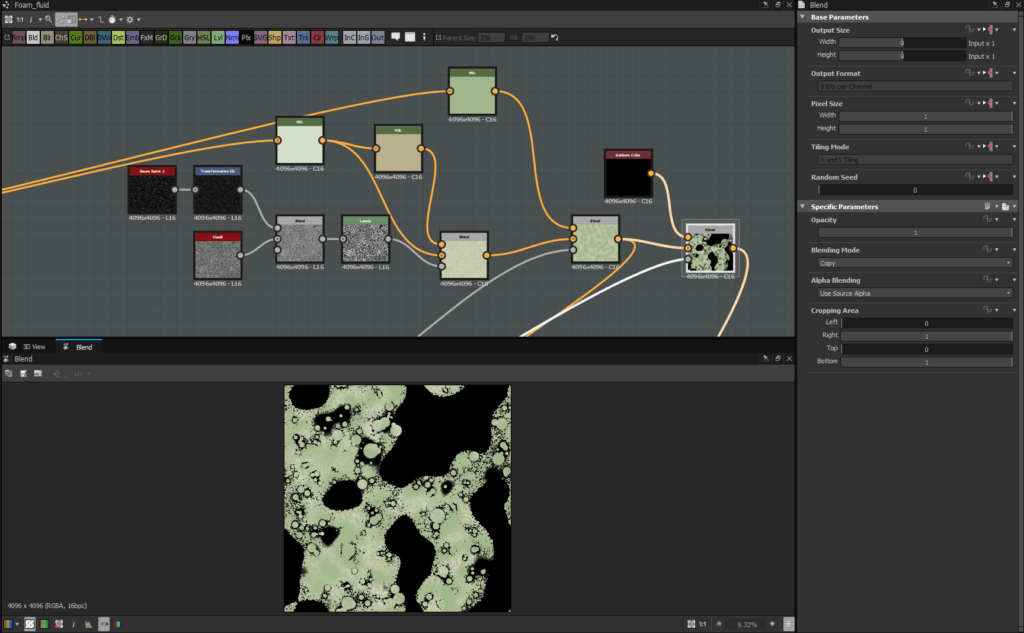
Task: Add a Blend node from the Bld shortcut
Action: tap(33, 38)
